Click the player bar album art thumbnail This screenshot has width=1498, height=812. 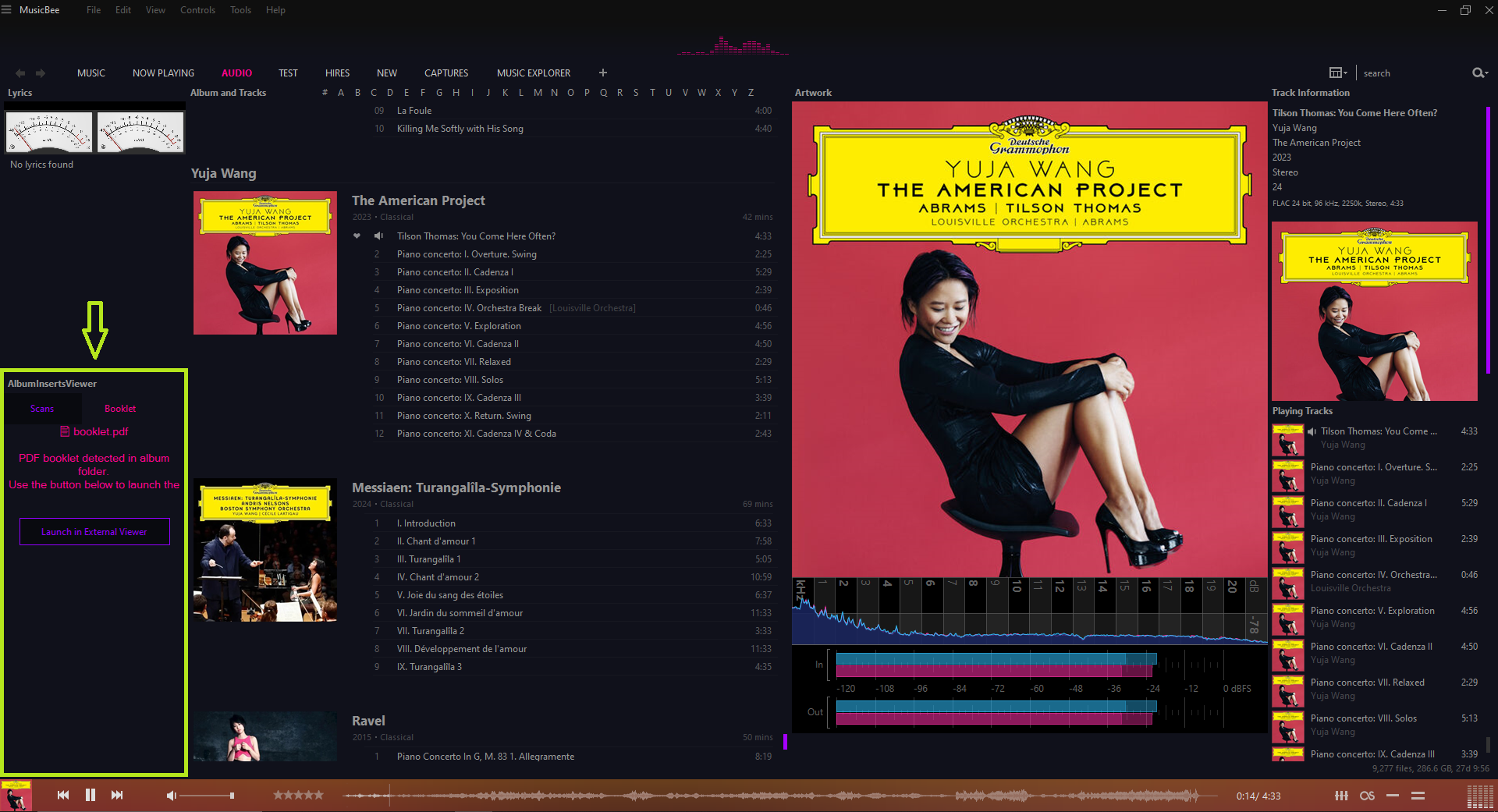[x=16, y=796]
